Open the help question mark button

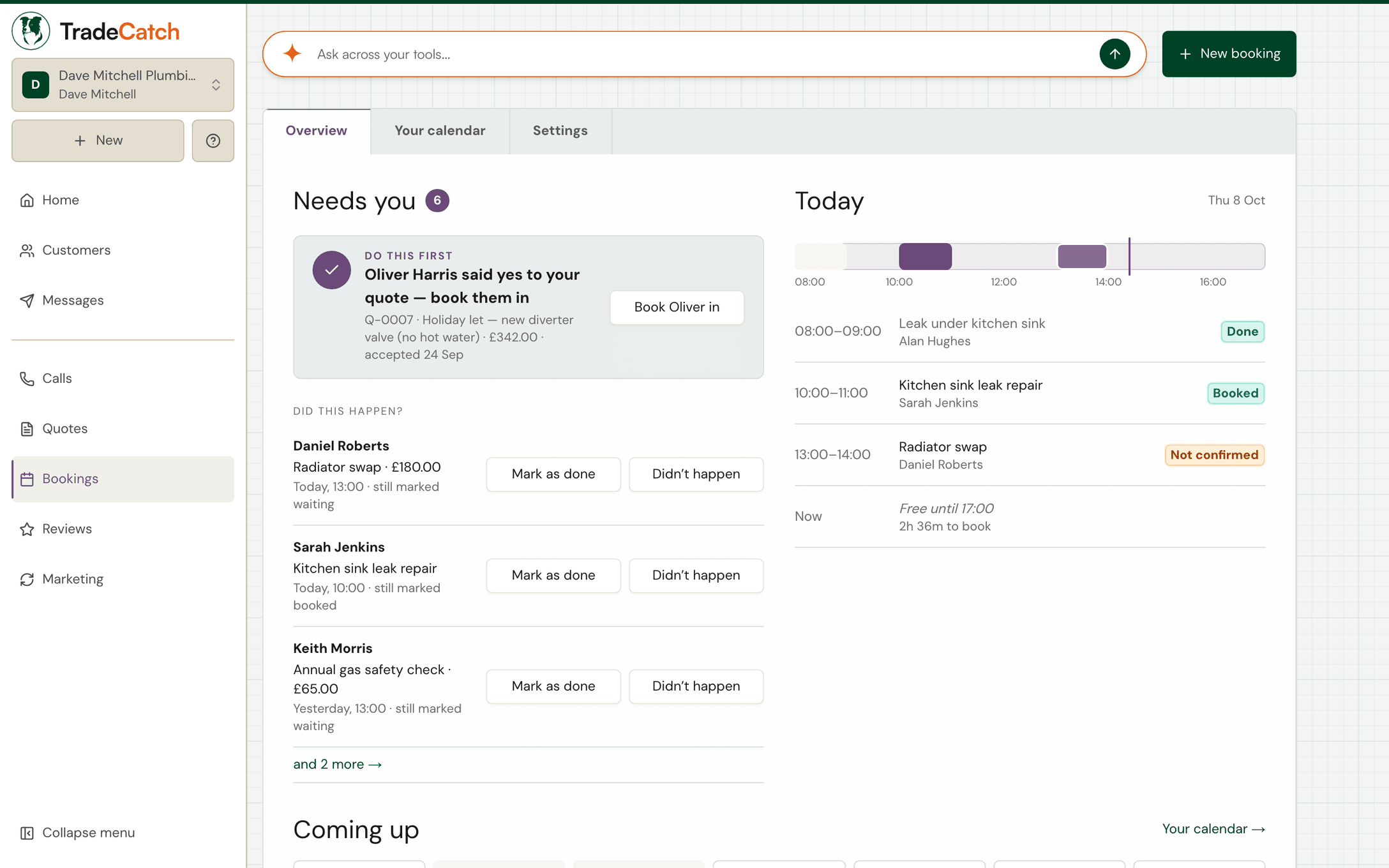coord(213,140)
